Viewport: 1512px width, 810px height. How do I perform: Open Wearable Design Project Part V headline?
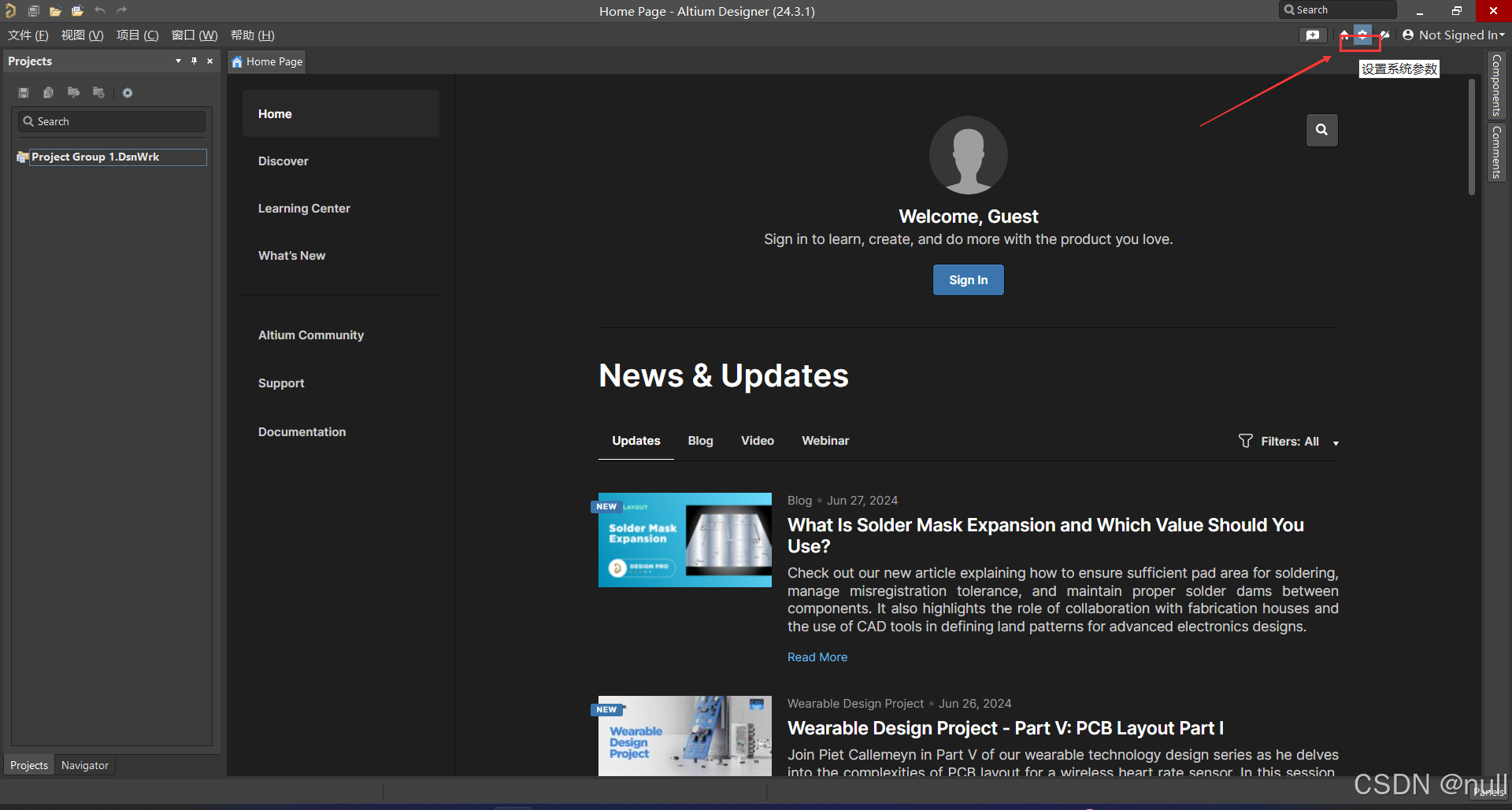[x=1006, y=728]
